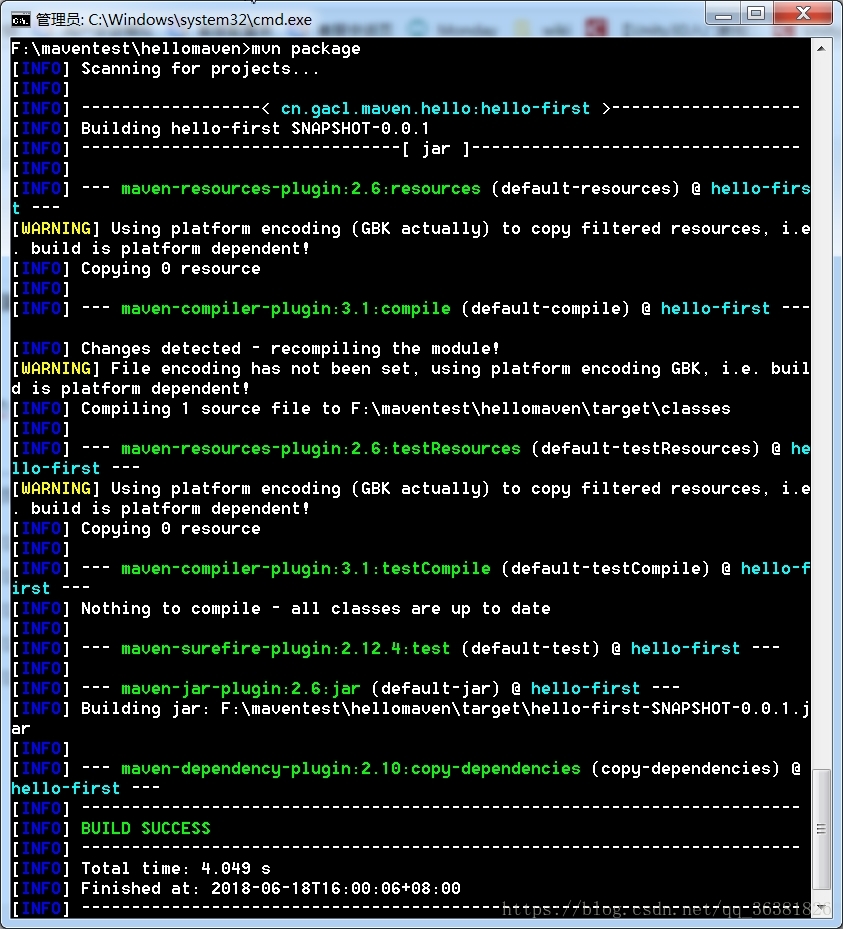Click 'maven-compiler-plugin:3.1:compile' text
This screenshot has width=843, height=929.
286,309
